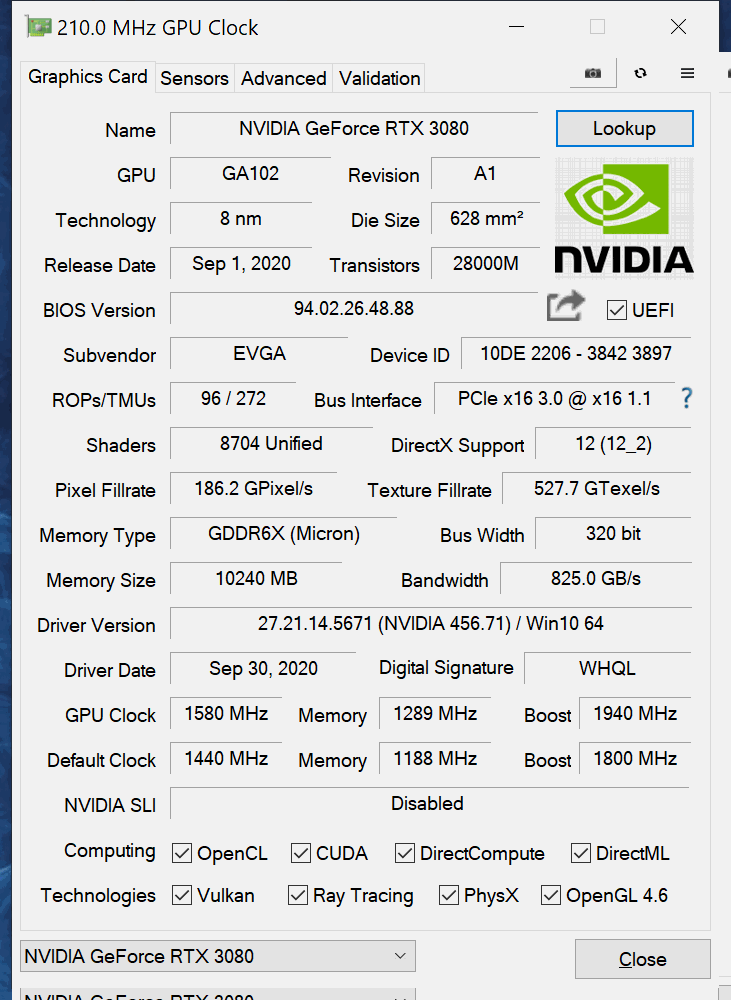Toggle the Ray Tracing checkbox
731x1000 pixels.
[297, 895]
